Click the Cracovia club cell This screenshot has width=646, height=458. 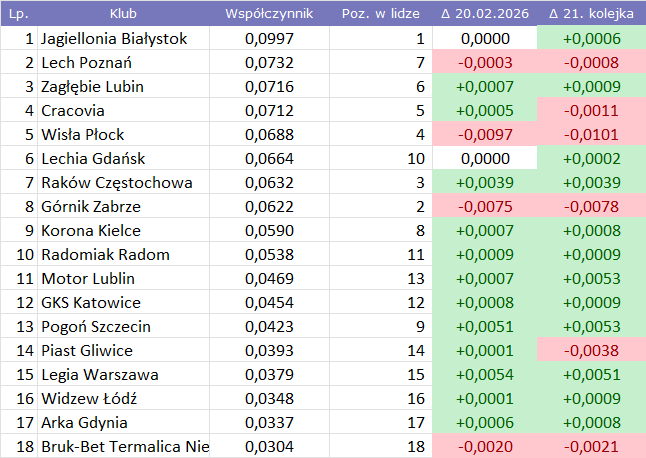click(x=123, y=111)
